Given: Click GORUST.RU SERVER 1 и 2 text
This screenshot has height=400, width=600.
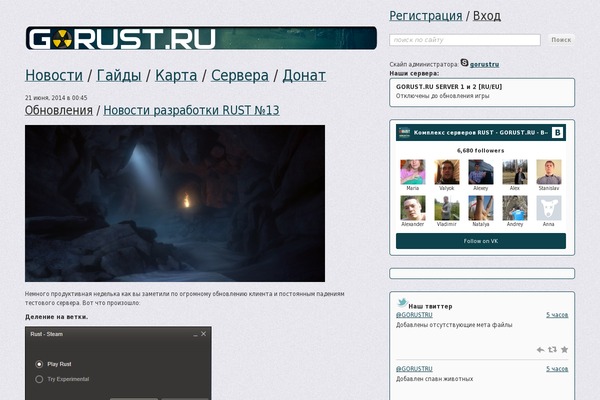Looking at the screenshot, I should click(449, 87).
